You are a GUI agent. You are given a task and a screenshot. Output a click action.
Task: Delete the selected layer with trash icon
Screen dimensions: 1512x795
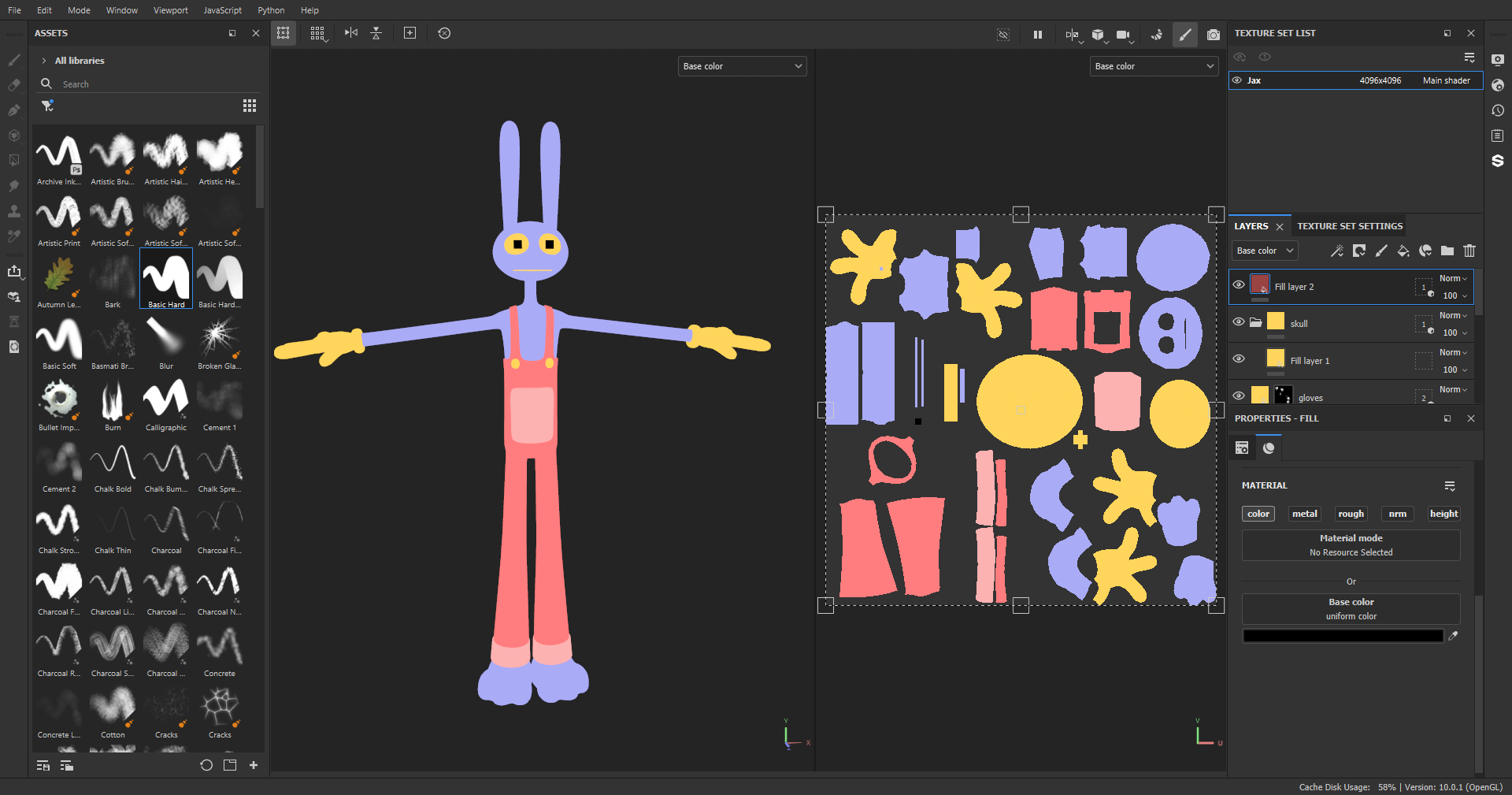click(x=1469, y=251)
